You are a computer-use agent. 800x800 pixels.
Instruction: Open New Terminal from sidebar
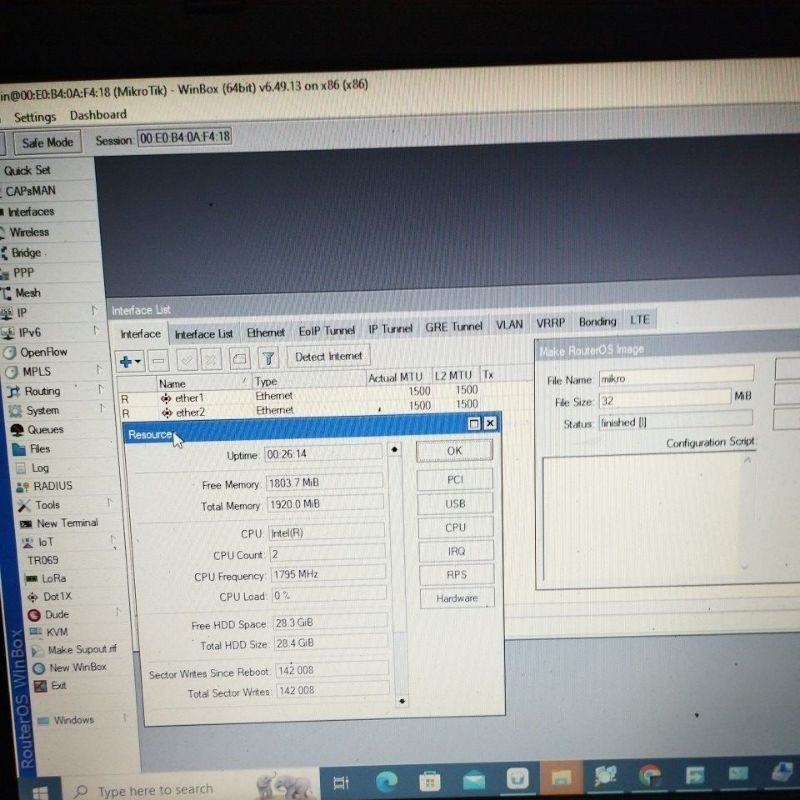pyautogui.click(x=58, y=523)
